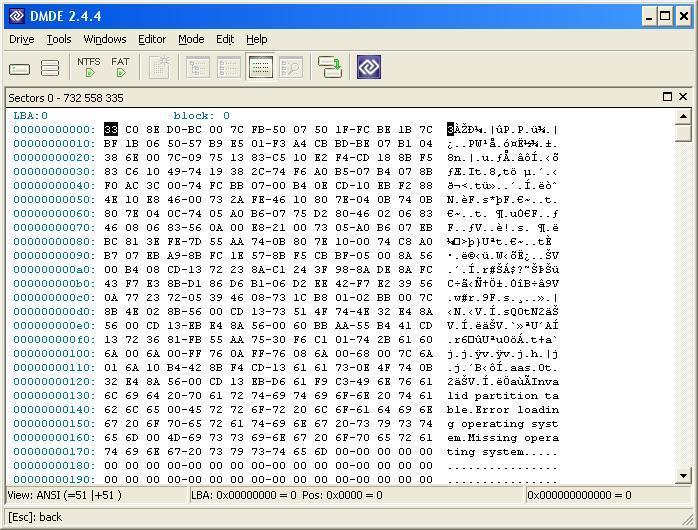
Task: Minimize the DMDE window
Action: tap(649, 16)
